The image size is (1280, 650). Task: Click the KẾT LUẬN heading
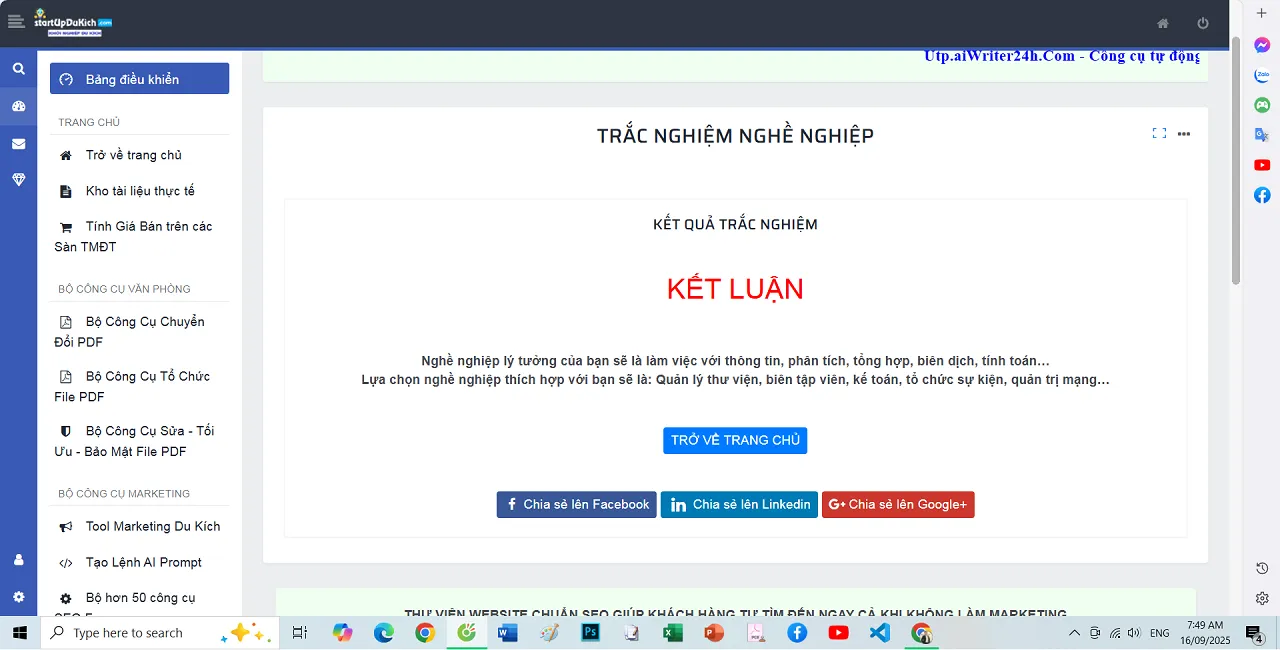[735, 289]
